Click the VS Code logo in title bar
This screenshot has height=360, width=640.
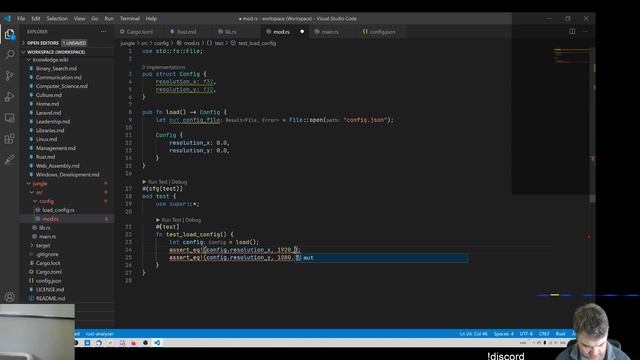7,18
